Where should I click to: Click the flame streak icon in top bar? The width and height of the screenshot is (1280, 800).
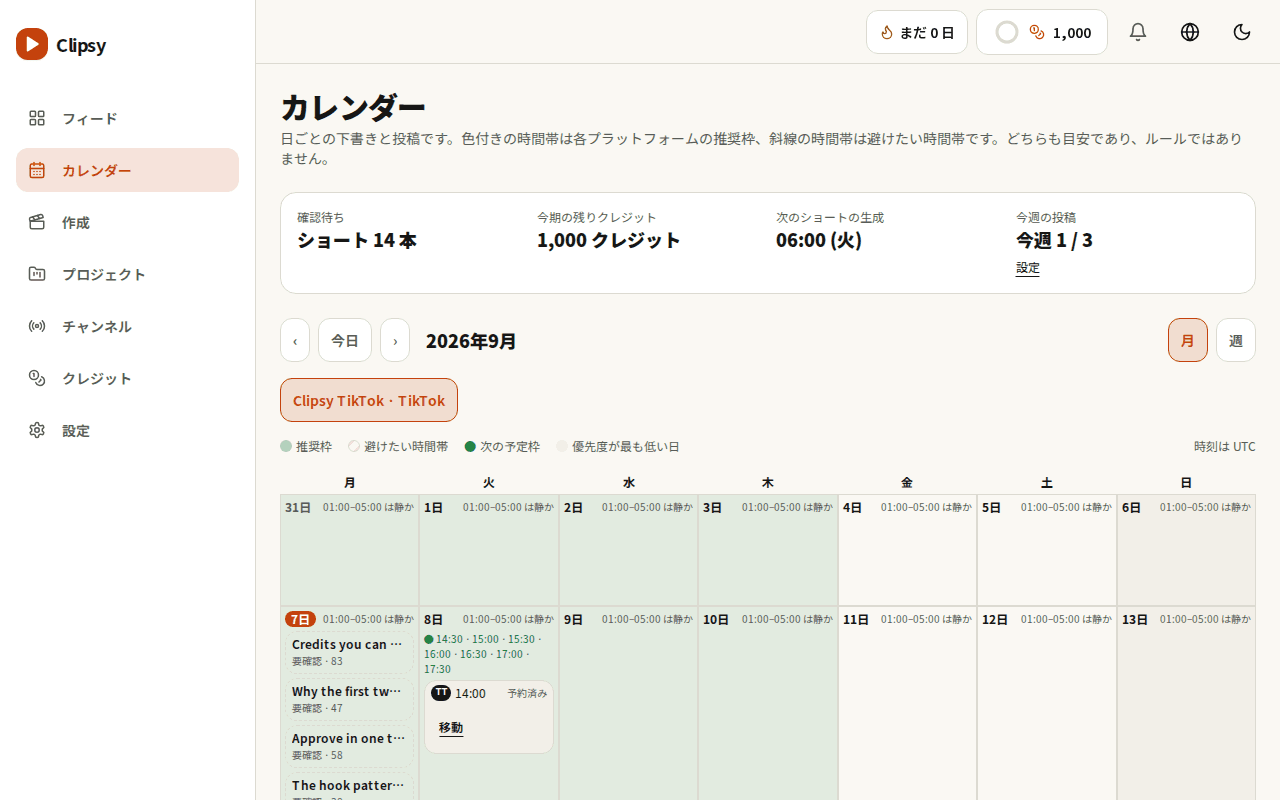click(886, 32)
